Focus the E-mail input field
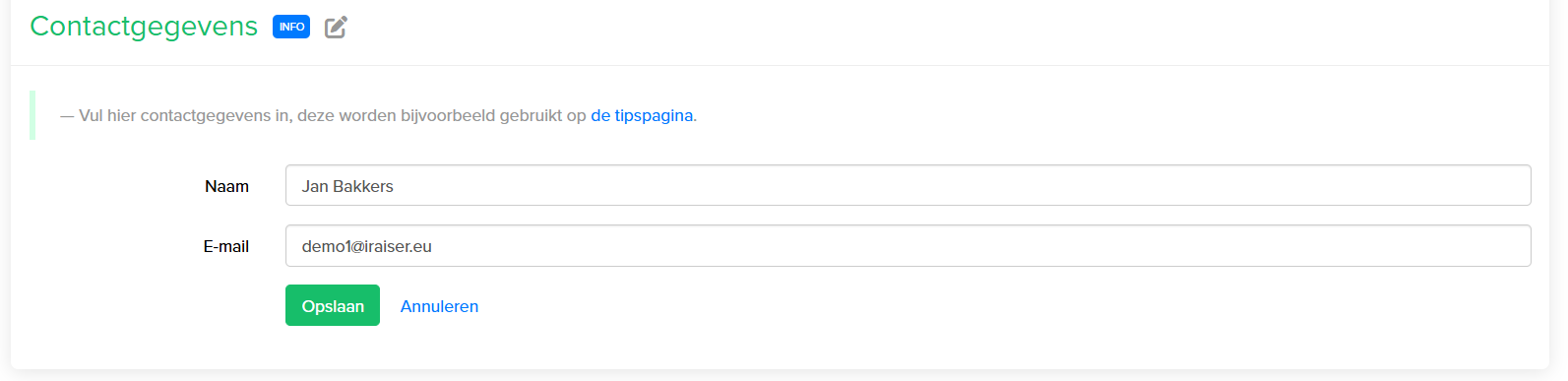The image size is (1568, 381). coord(908,246)
